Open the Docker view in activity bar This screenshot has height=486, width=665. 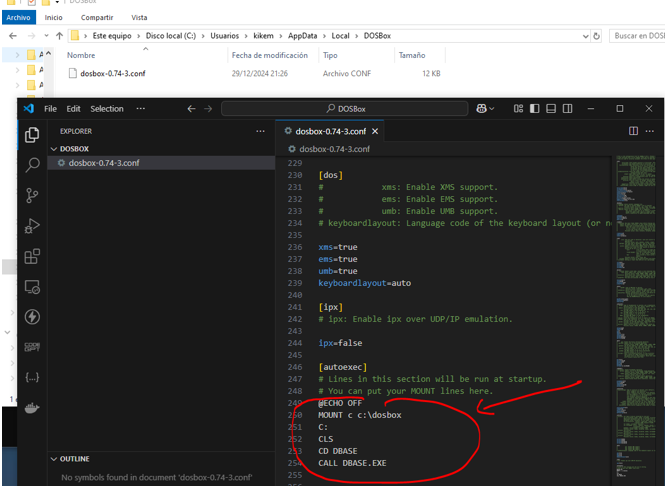pyautogui.click(x=32, y=408)
